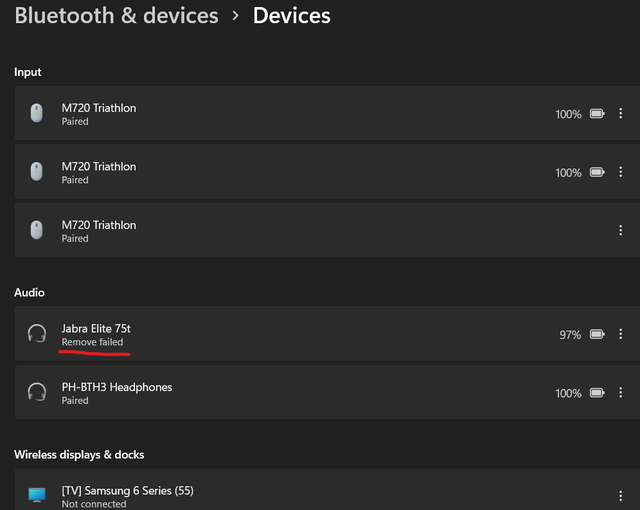The image size is (640, 510).
Task: Open more options for third M720 Triathlon
Action: [621, 230]
